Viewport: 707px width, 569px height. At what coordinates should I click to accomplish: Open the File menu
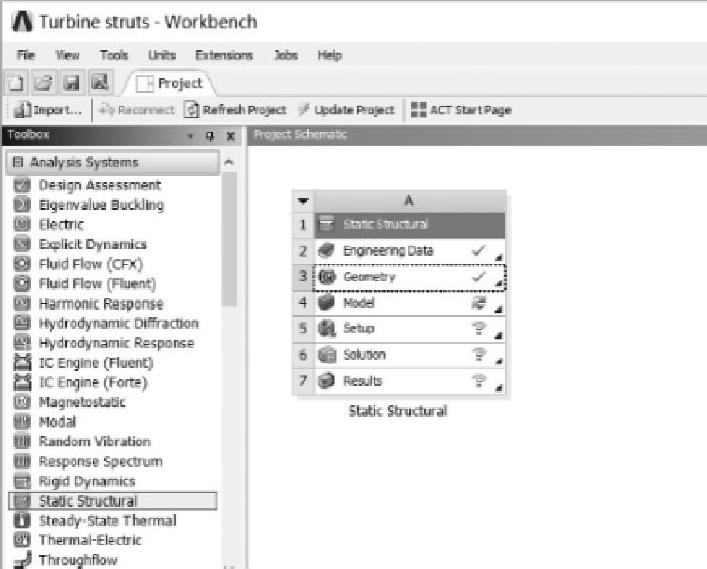(x=25, y=55)
